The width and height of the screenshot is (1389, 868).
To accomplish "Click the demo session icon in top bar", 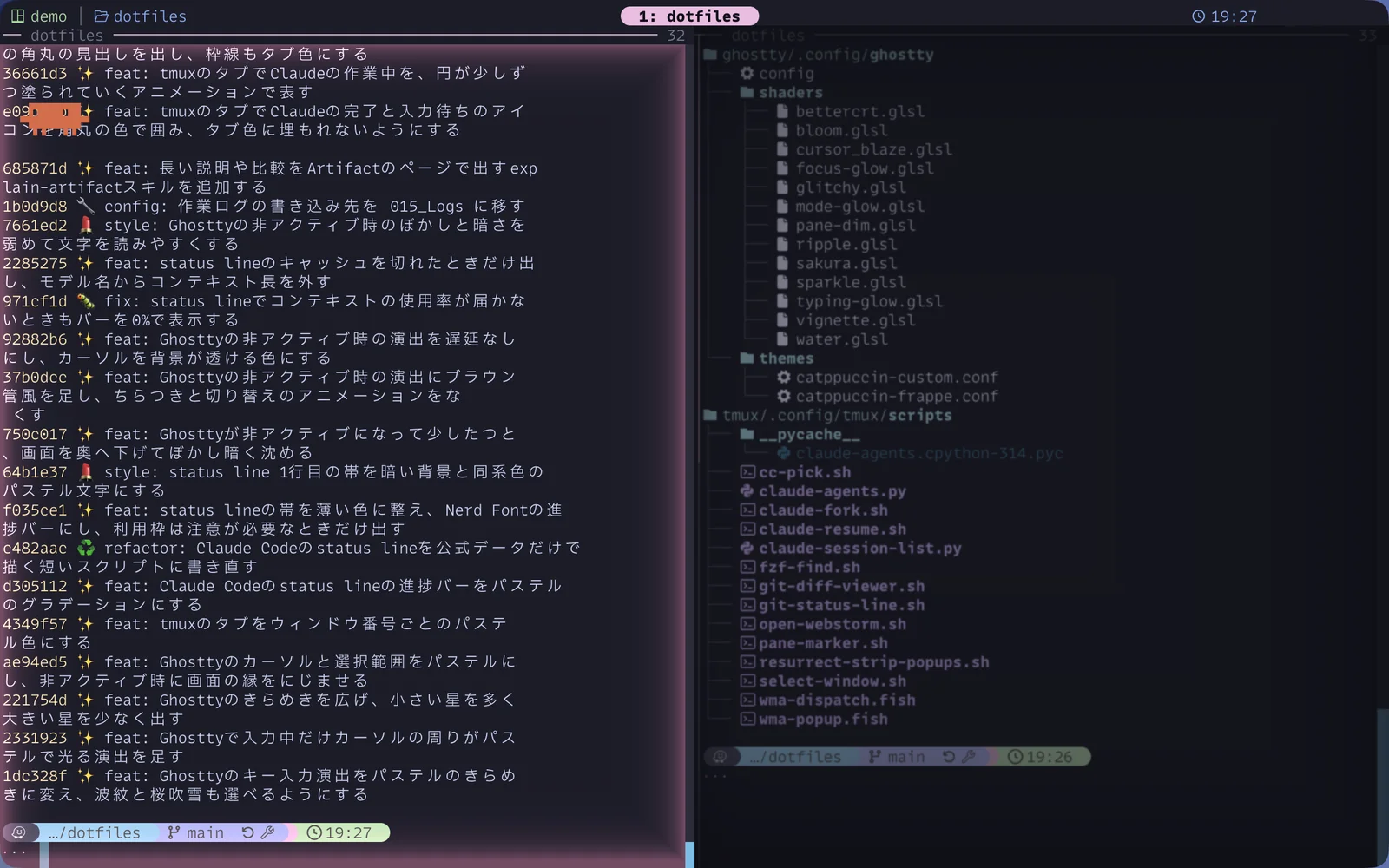I will point(17,16).
